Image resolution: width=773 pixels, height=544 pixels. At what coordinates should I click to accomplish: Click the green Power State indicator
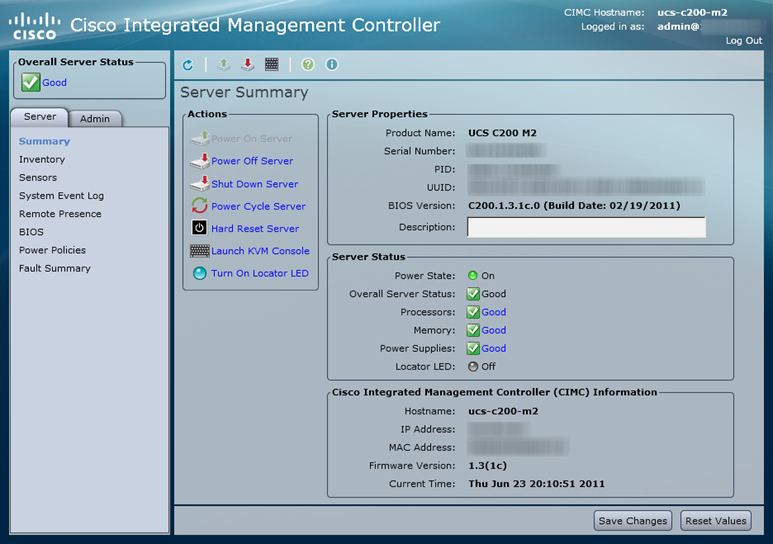[473, 275]
